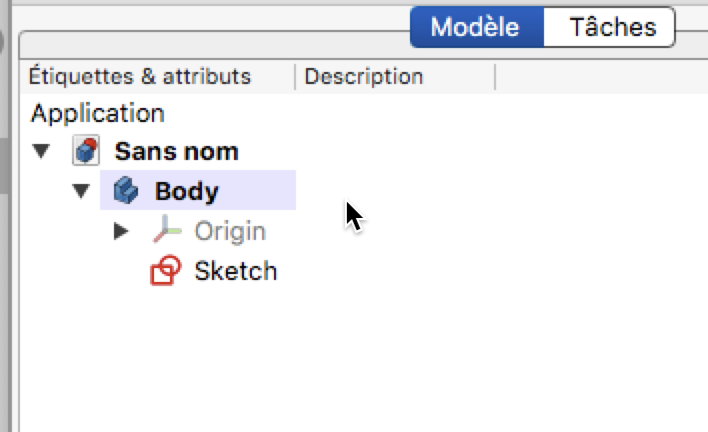Click the grey scrollbar at left edge
The image size is (708, 432).
click(4, 165)
